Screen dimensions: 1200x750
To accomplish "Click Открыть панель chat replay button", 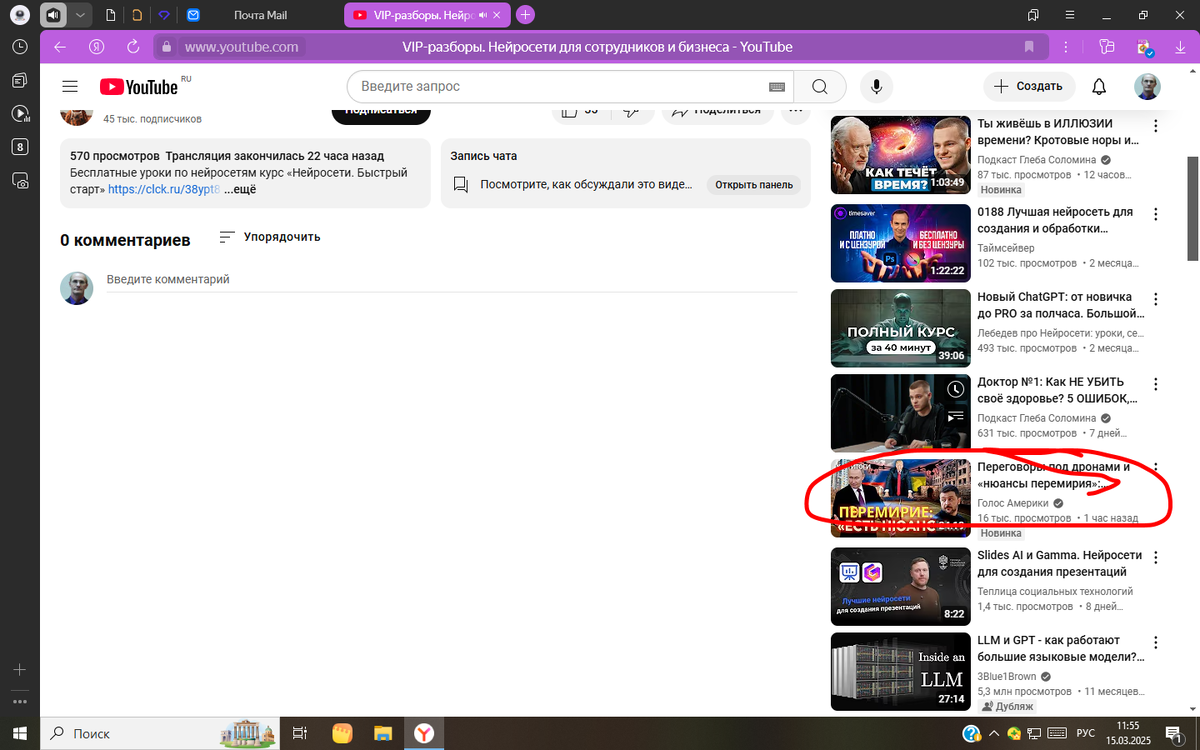I will pyautogui.click(x=755, y=184).
